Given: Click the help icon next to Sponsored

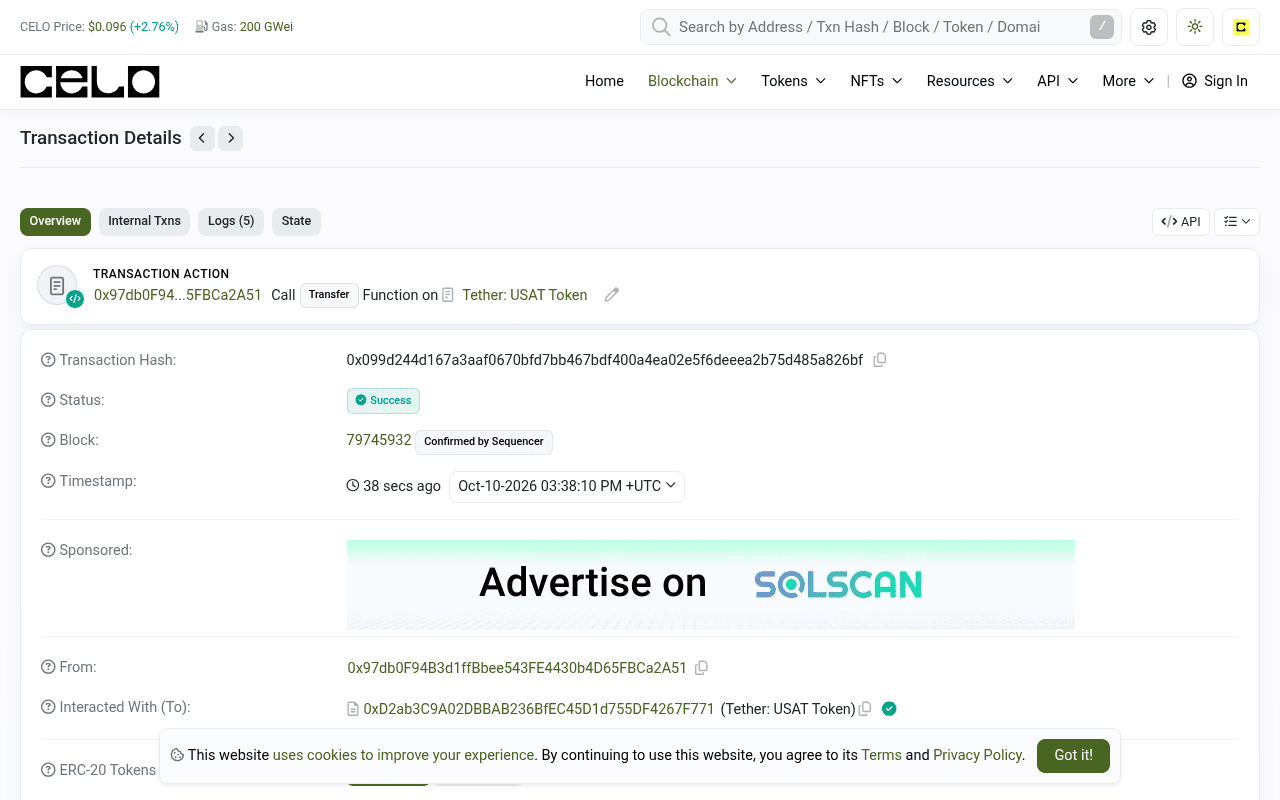Looking at the screenshot, I should pos(48,550).
